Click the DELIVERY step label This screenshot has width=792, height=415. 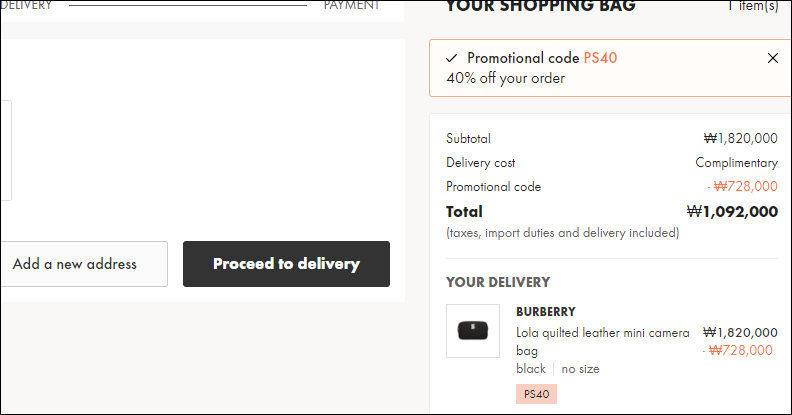pos(26,6)
